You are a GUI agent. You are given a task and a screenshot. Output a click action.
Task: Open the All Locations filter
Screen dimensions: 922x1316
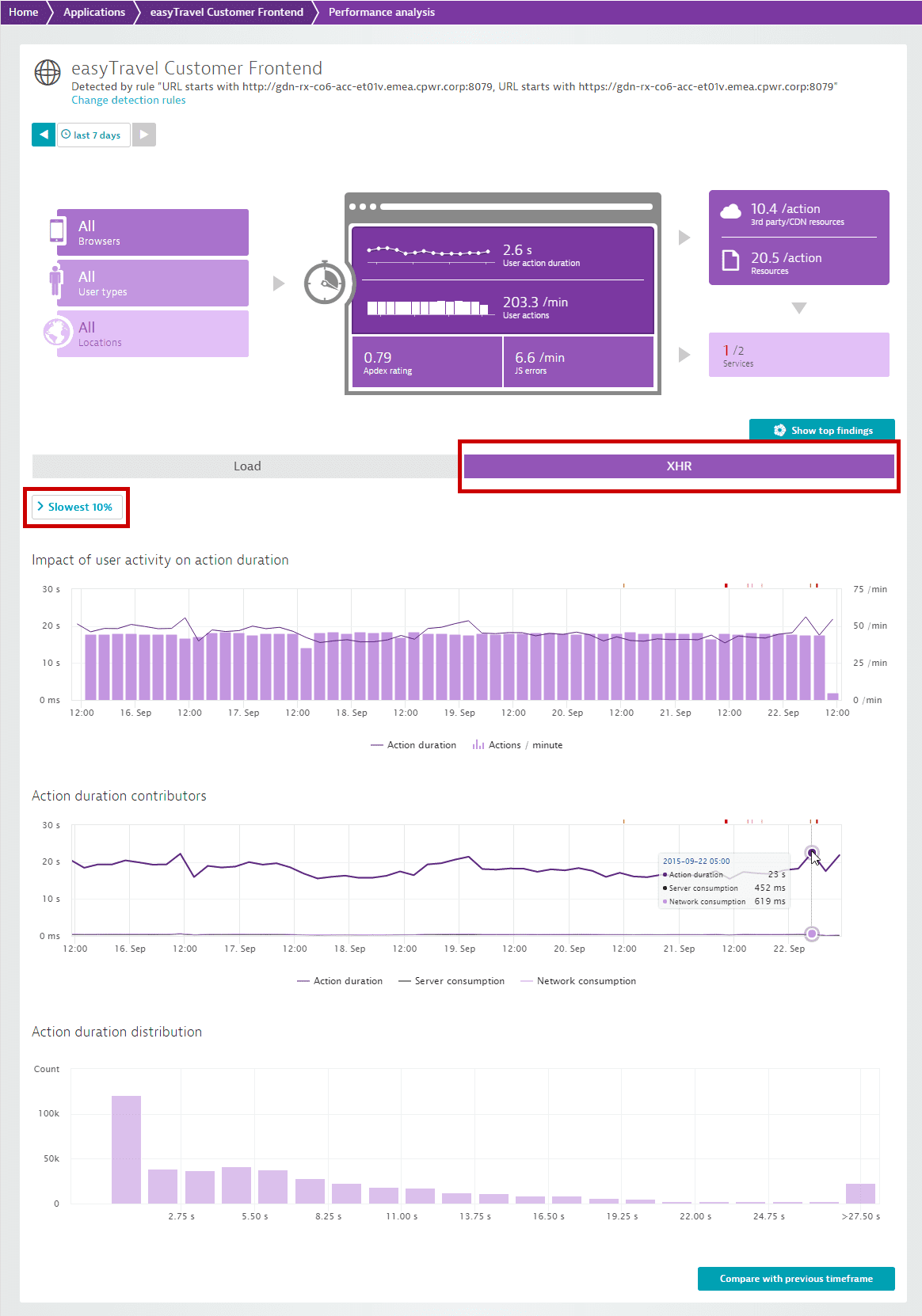pos(153,333)
